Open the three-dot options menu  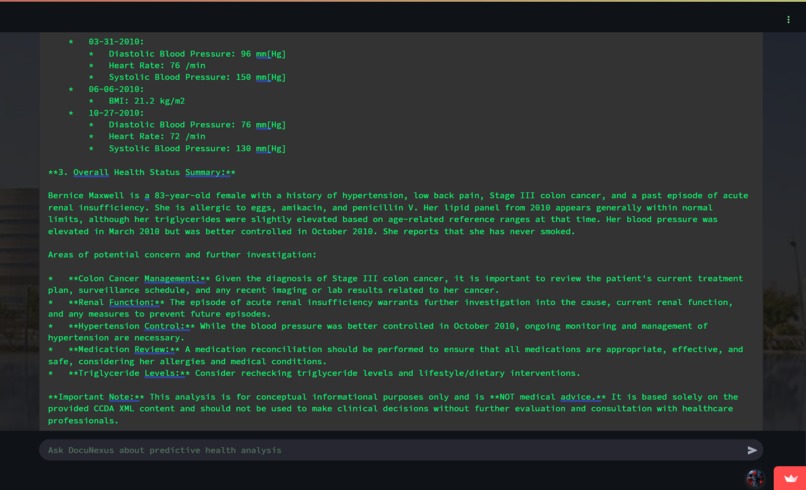coord(788,20)
